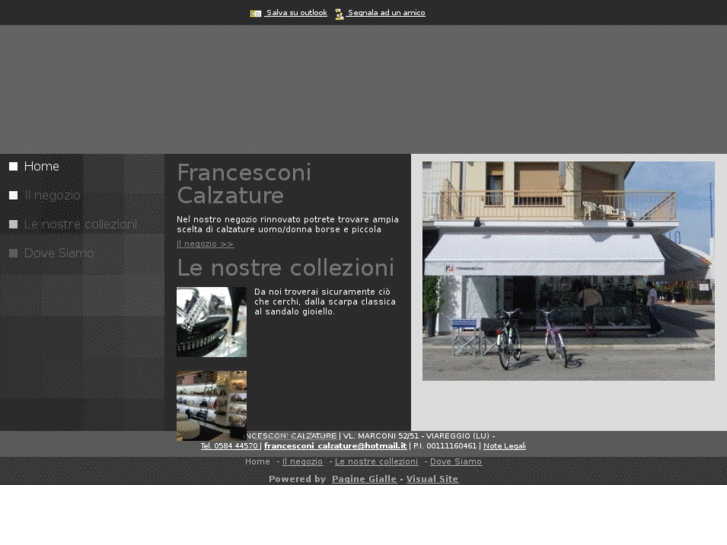Click 'Dove Siamo' in the footer navigation
Image resolution: width=727 pixels, height=545 pixels.
[x=456, y=462]
